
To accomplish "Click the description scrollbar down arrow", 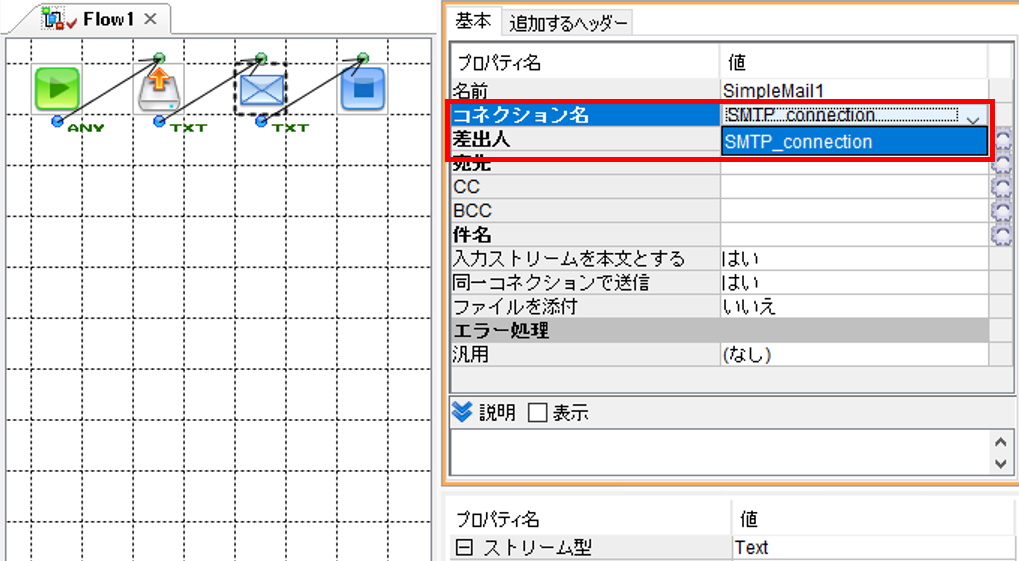I will (1001, 464).
